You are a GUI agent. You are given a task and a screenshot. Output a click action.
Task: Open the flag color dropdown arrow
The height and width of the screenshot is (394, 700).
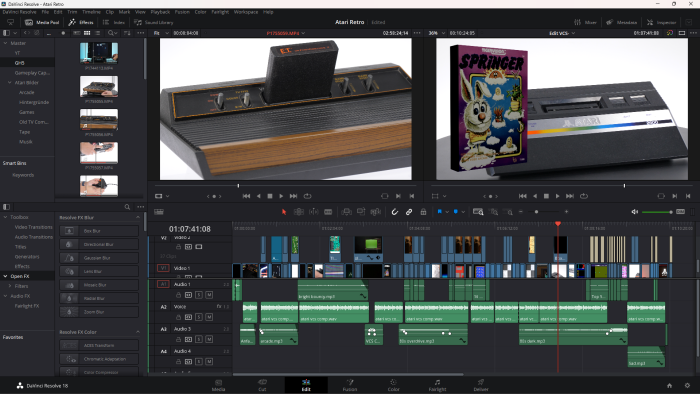[447, 212]
